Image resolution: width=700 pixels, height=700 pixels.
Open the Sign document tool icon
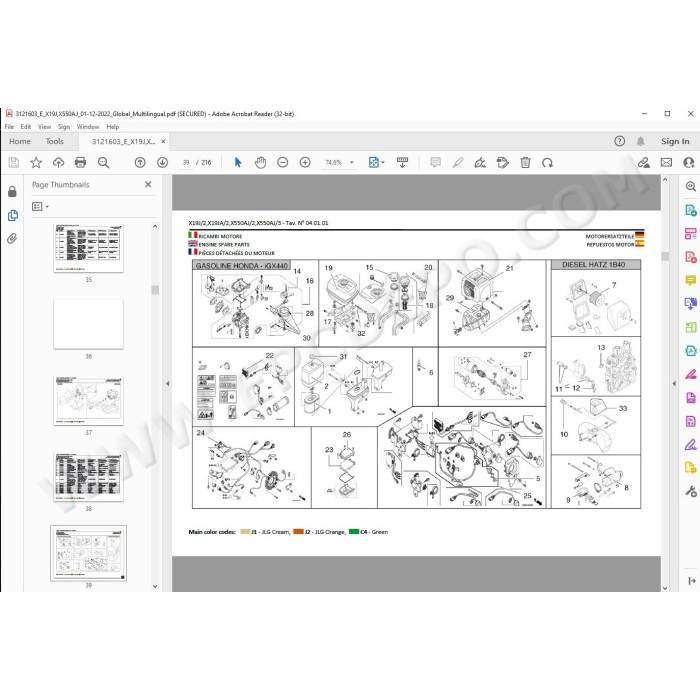coord(480,162)
